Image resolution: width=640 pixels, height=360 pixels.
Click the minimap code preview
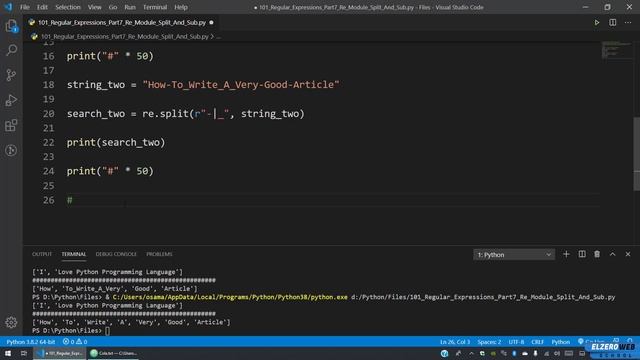616,49
